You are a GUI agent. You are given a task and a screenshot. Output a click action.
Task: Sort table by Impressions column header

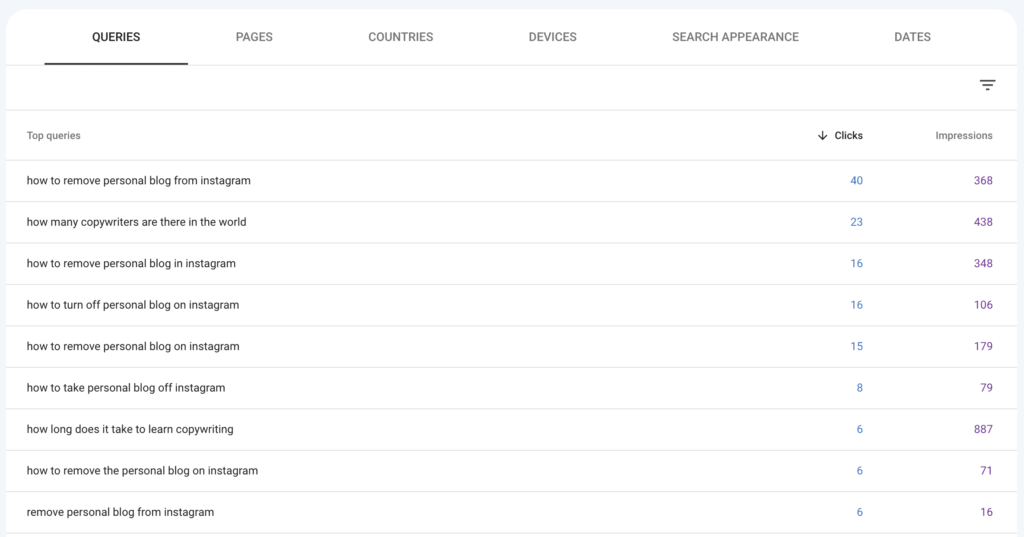coord(963,136)
